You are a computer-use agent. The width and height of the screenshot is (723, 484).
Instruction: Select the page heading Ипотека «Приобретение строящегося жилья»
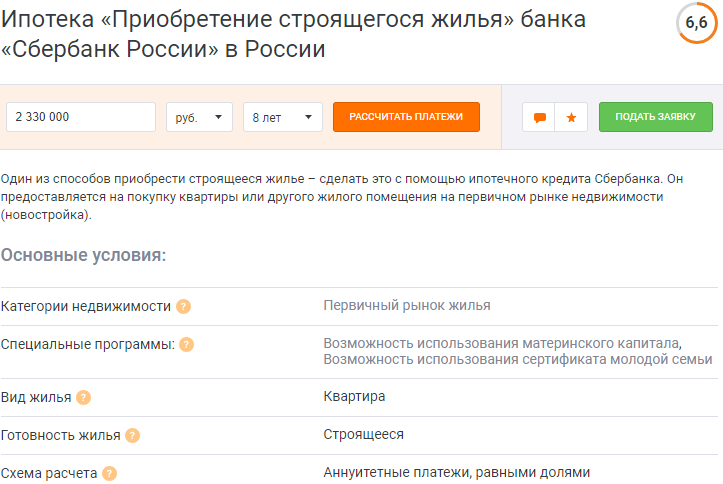point(293,34)
